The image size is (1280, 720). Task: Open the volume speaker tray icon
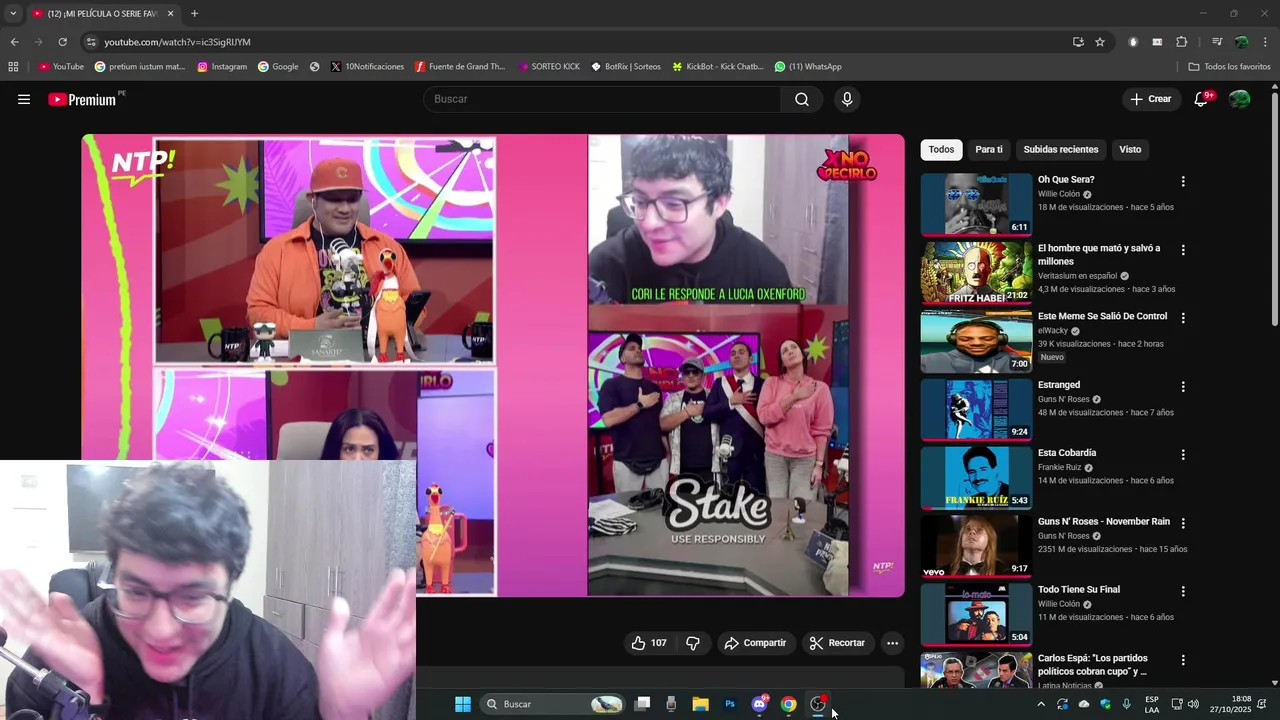click(1193, 704)
